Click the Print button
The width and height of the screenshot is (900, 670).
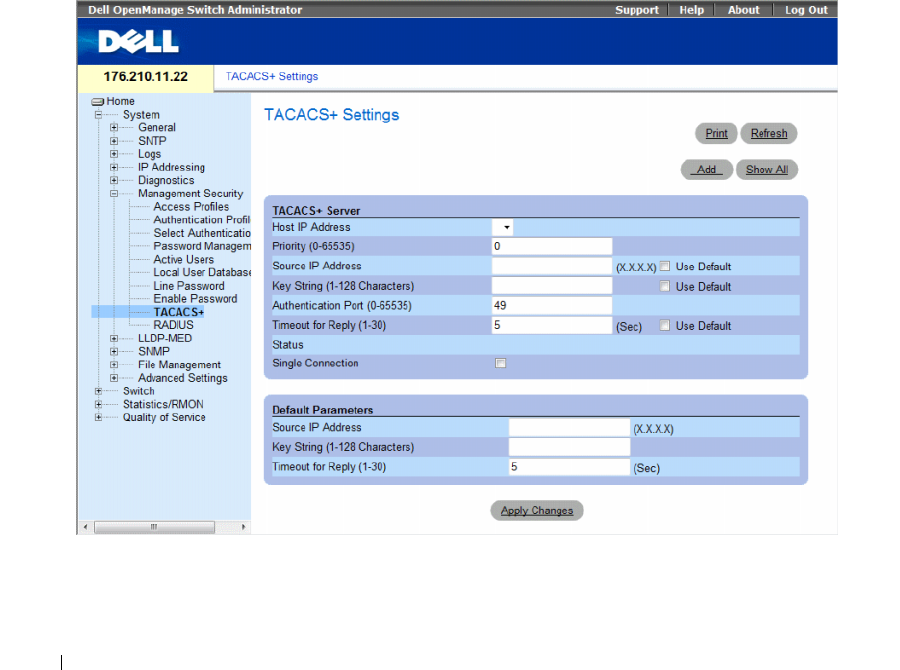(716, 133)
